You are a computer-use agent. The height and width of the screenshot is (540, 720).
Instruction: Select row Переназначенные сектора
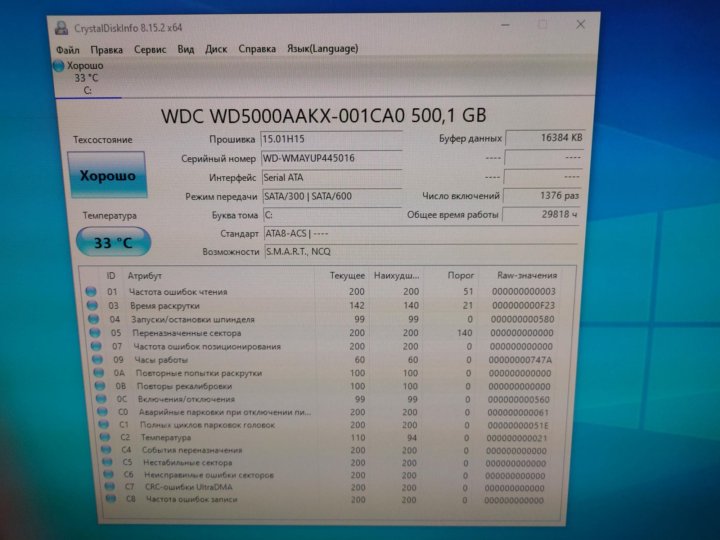(325, 333)
